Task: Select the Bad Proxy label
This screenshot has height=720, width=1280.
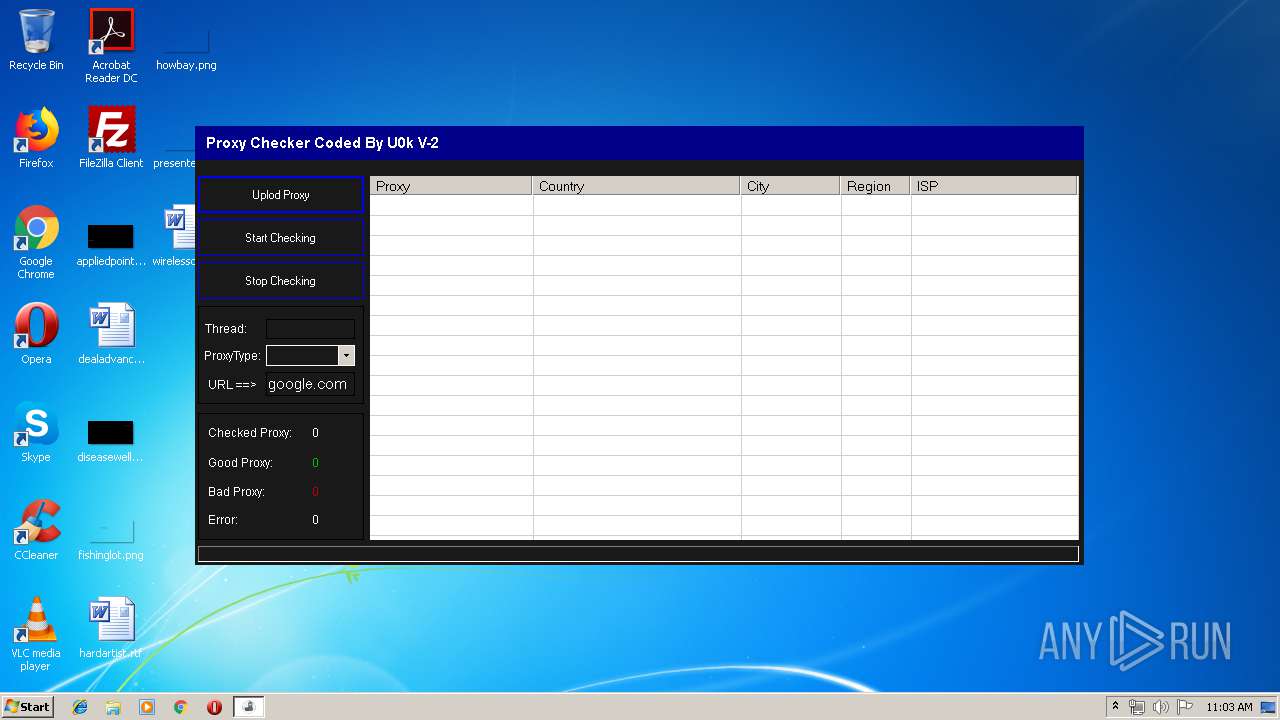Action: (236, 492)
